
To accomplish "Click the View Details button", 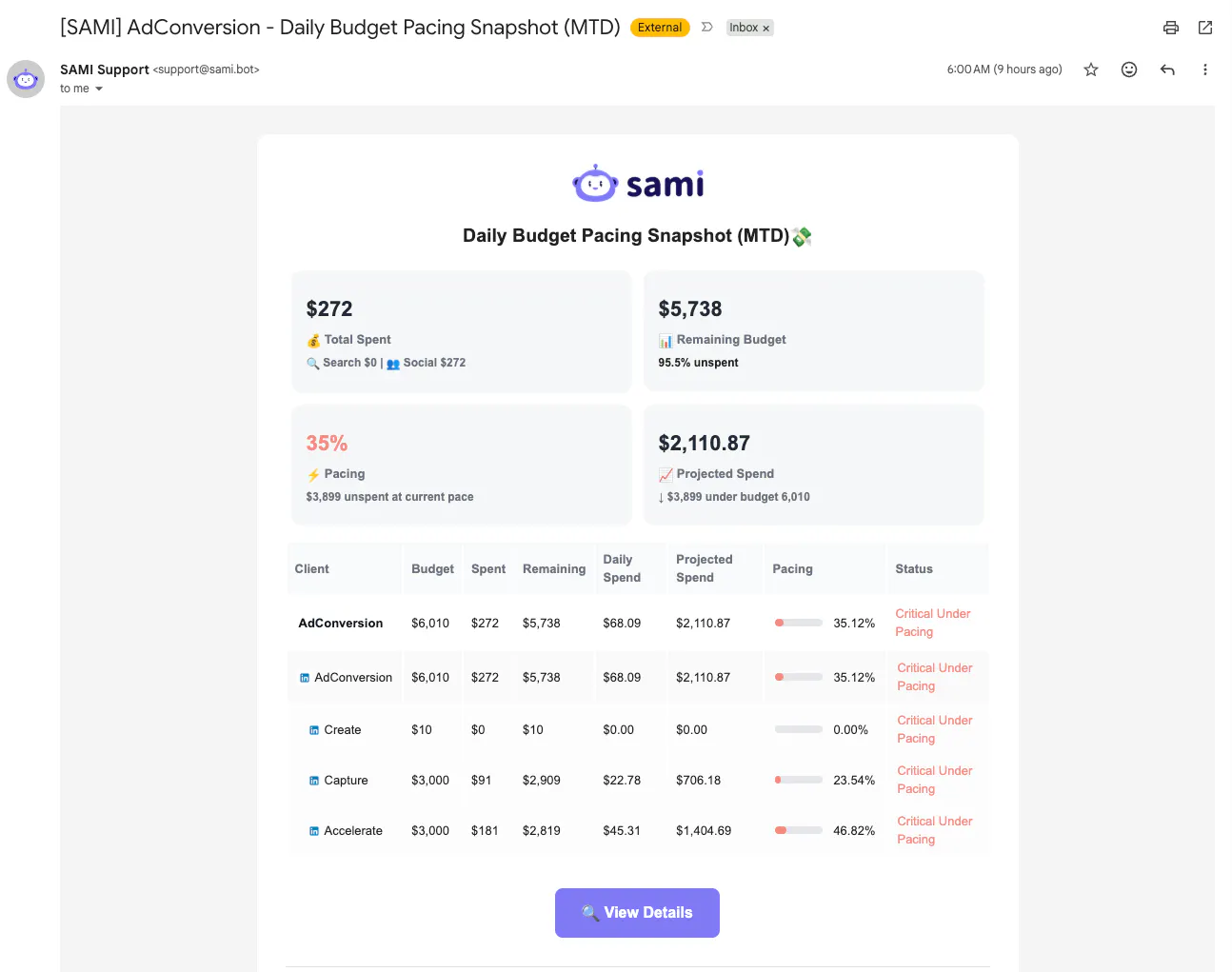I will point(637,913).
